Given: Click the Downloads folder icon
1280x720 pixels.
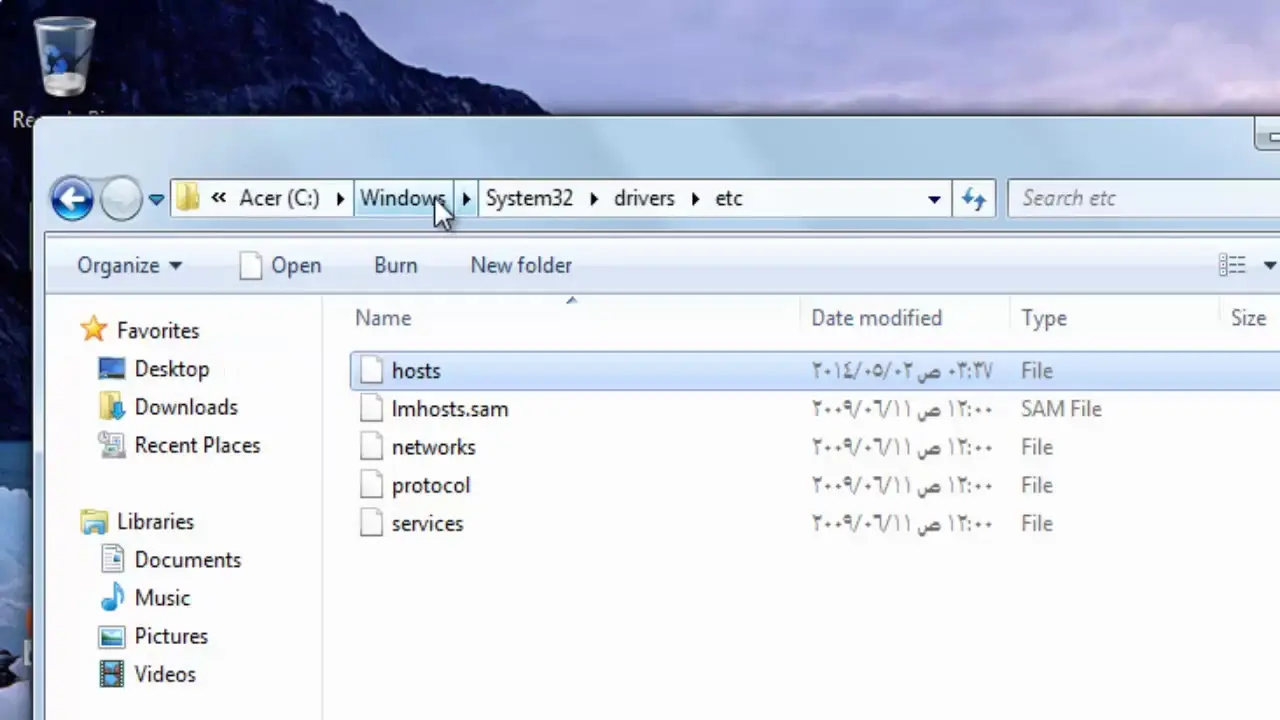Looking at the screenshot, I should point(112,407).
